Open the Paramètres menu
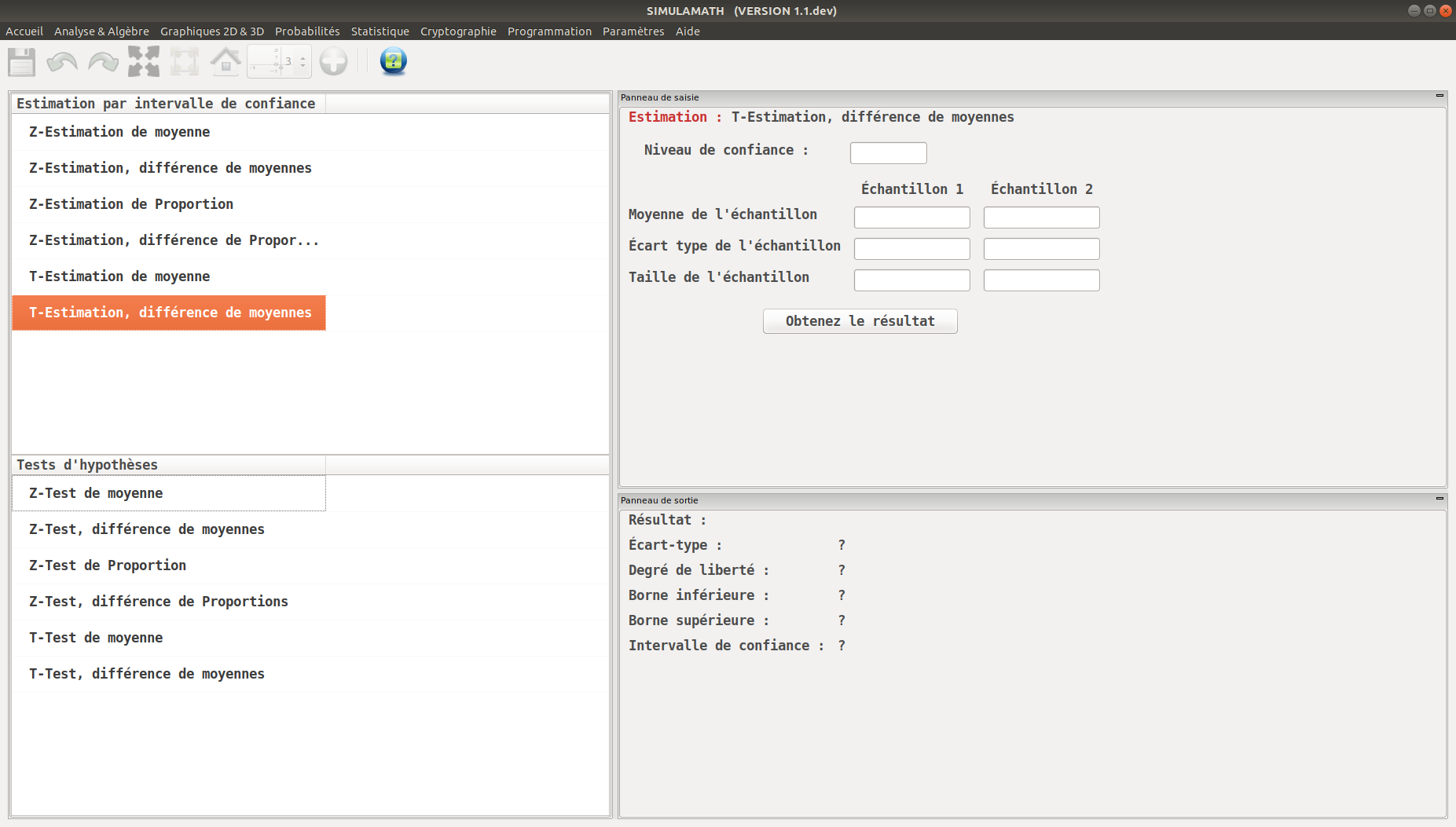This screenshot has width=1456, height=827. tap(633, 31)
